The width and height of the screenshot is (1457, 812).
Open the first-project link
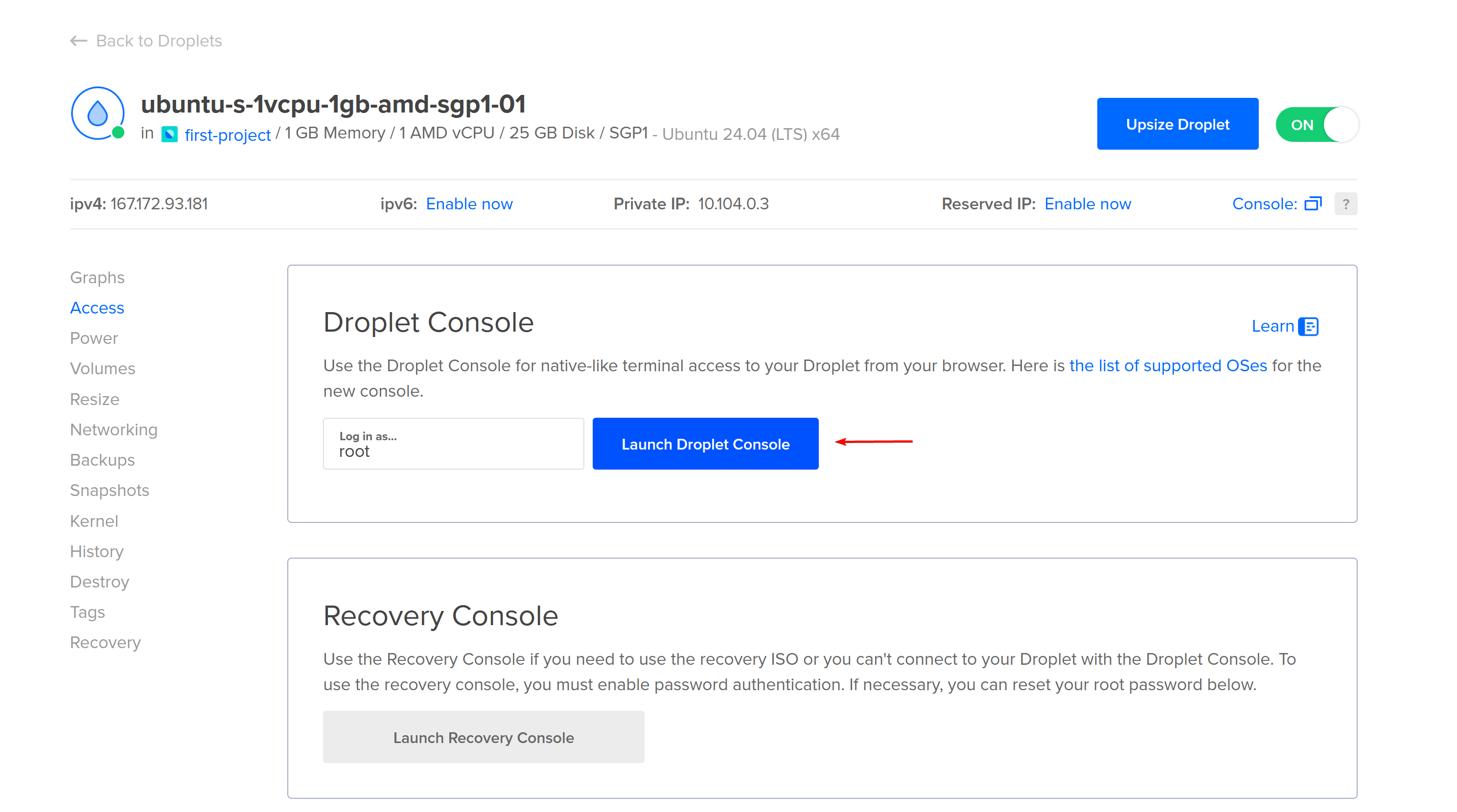point(228,135)
